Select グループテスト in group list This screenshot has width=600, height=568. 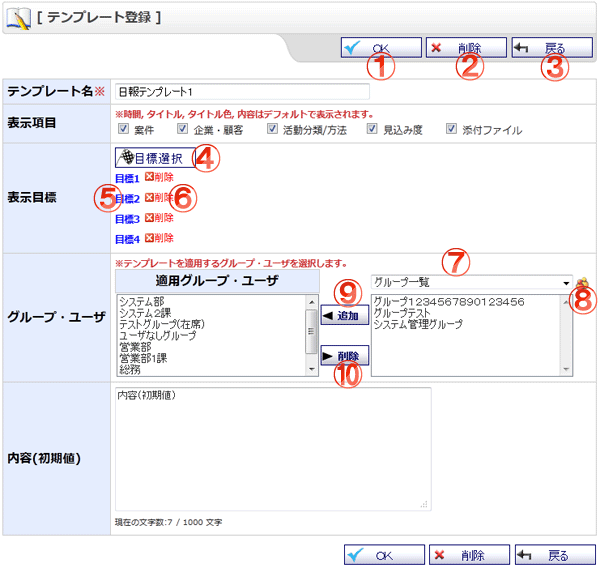(402, 313)
